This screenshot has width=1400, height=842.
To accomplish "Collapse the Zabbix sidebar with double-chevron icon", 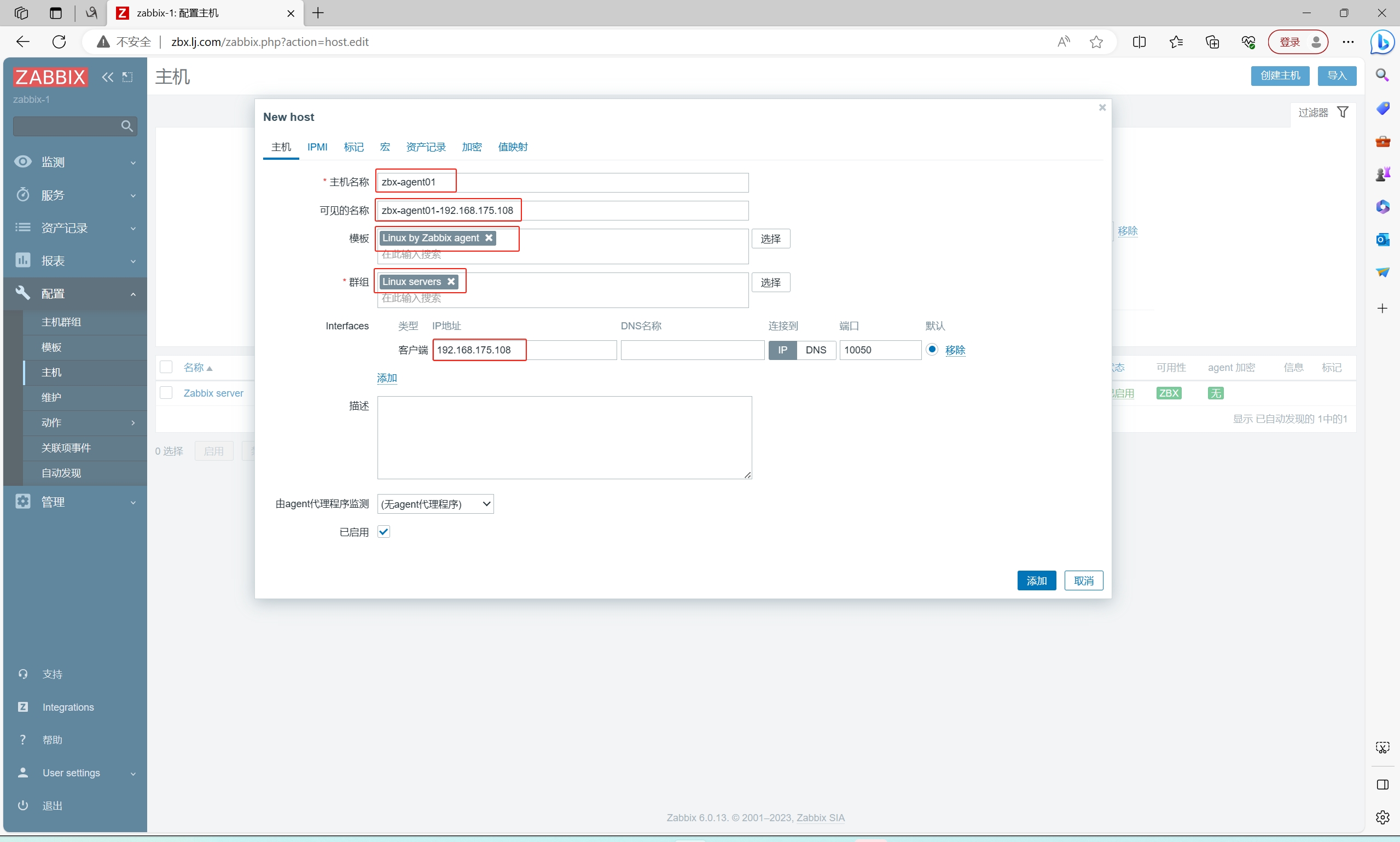I will click(x=107, y=77).
